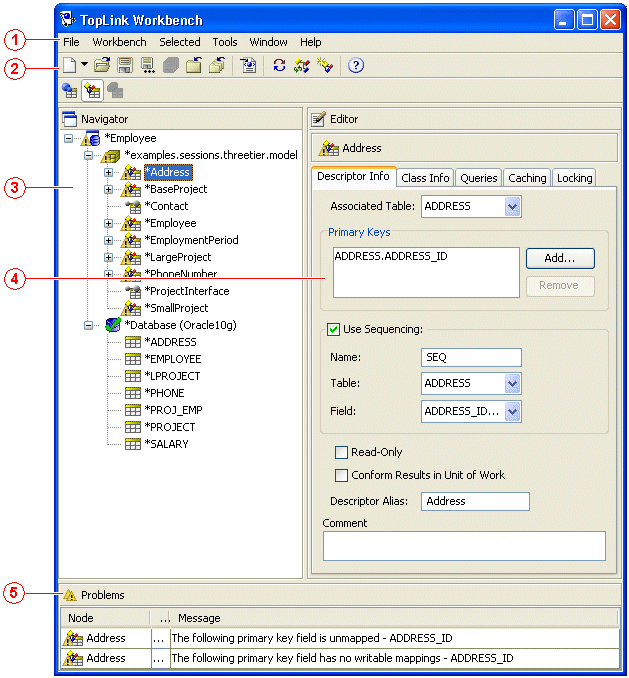Expand the *Address descriptor node

[109, 172]
